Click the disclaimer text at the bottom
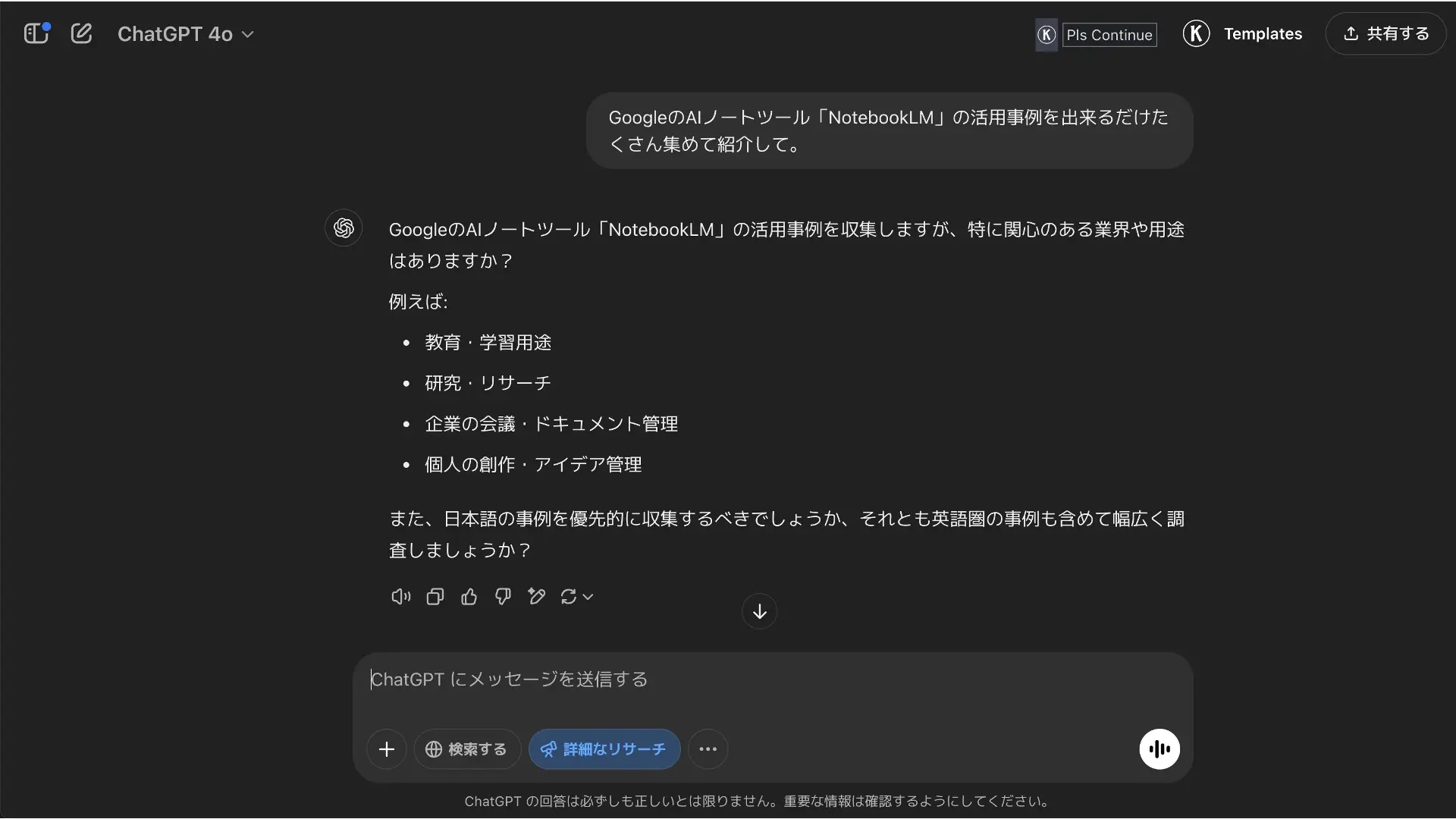This screenshot has width=1456, height=819. coord(757,802)
